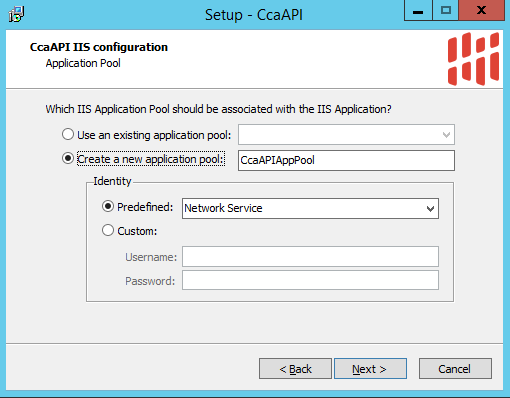
Task: Select Create a new application pool option
Action: (x=68, y=158)
